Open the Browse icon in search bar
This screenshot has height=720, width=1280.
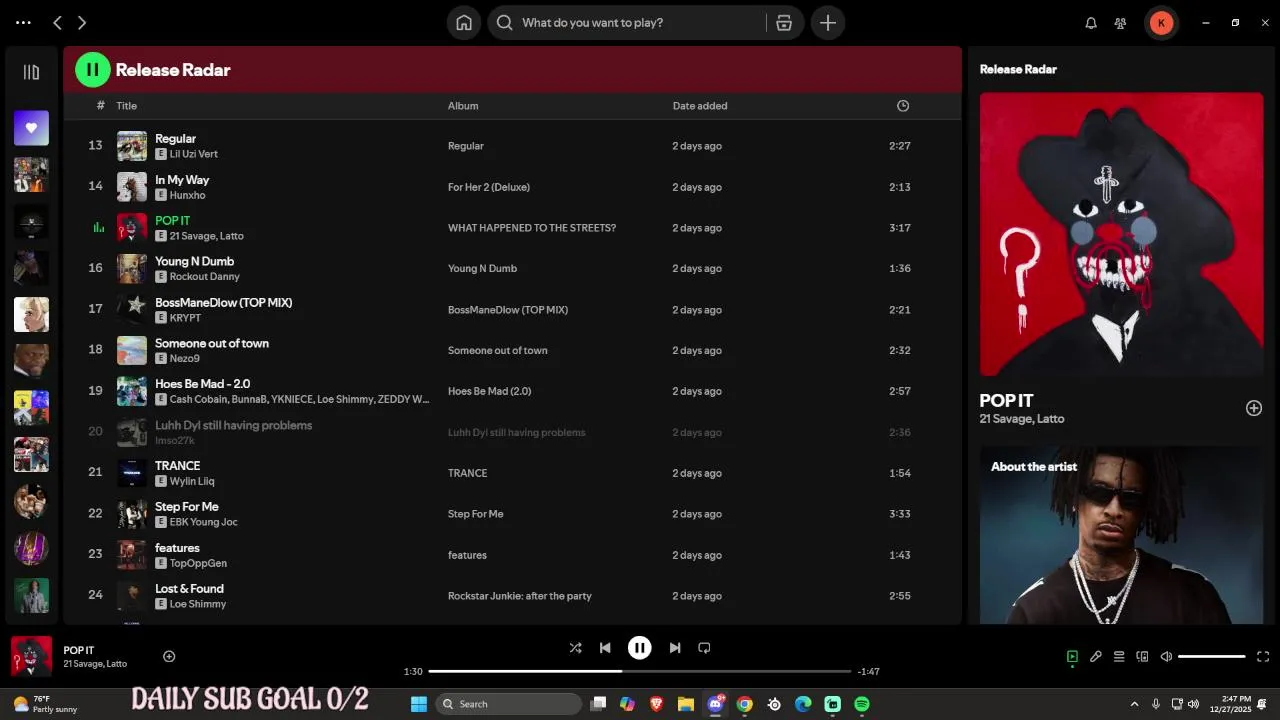(x=784, y=23)
